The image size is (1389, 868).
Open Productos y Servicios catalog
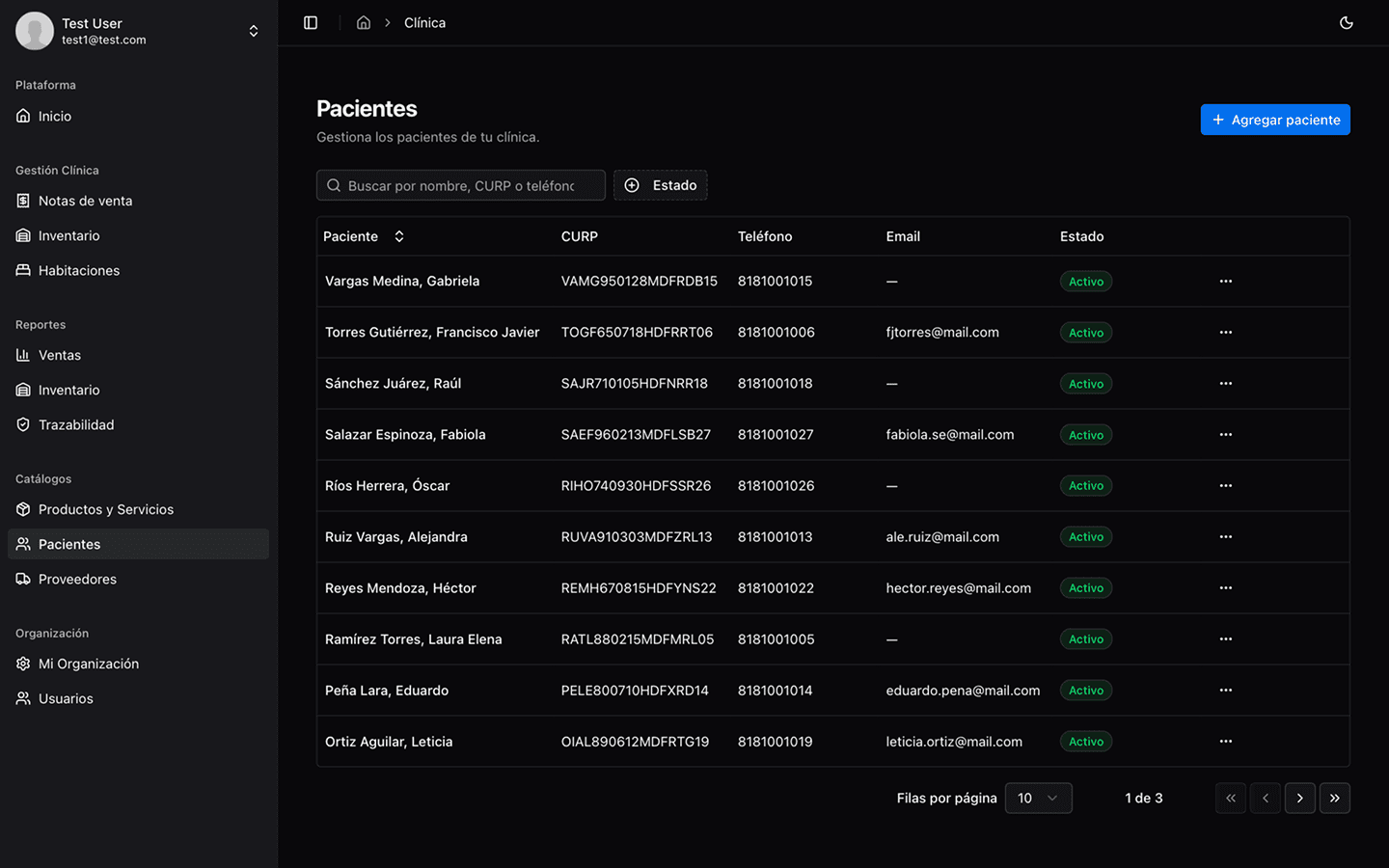pos(105,509)
